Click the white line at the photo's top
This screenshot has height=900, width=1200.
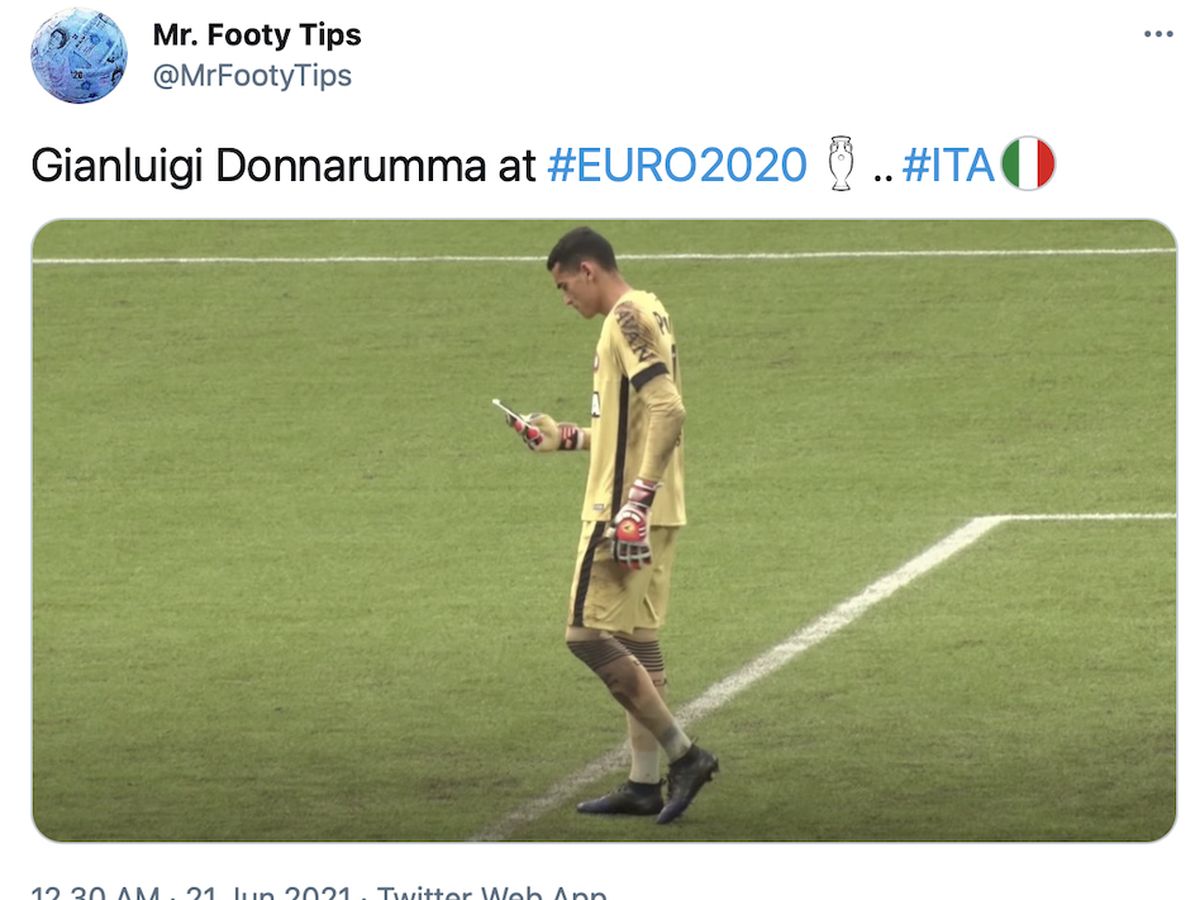604,256
